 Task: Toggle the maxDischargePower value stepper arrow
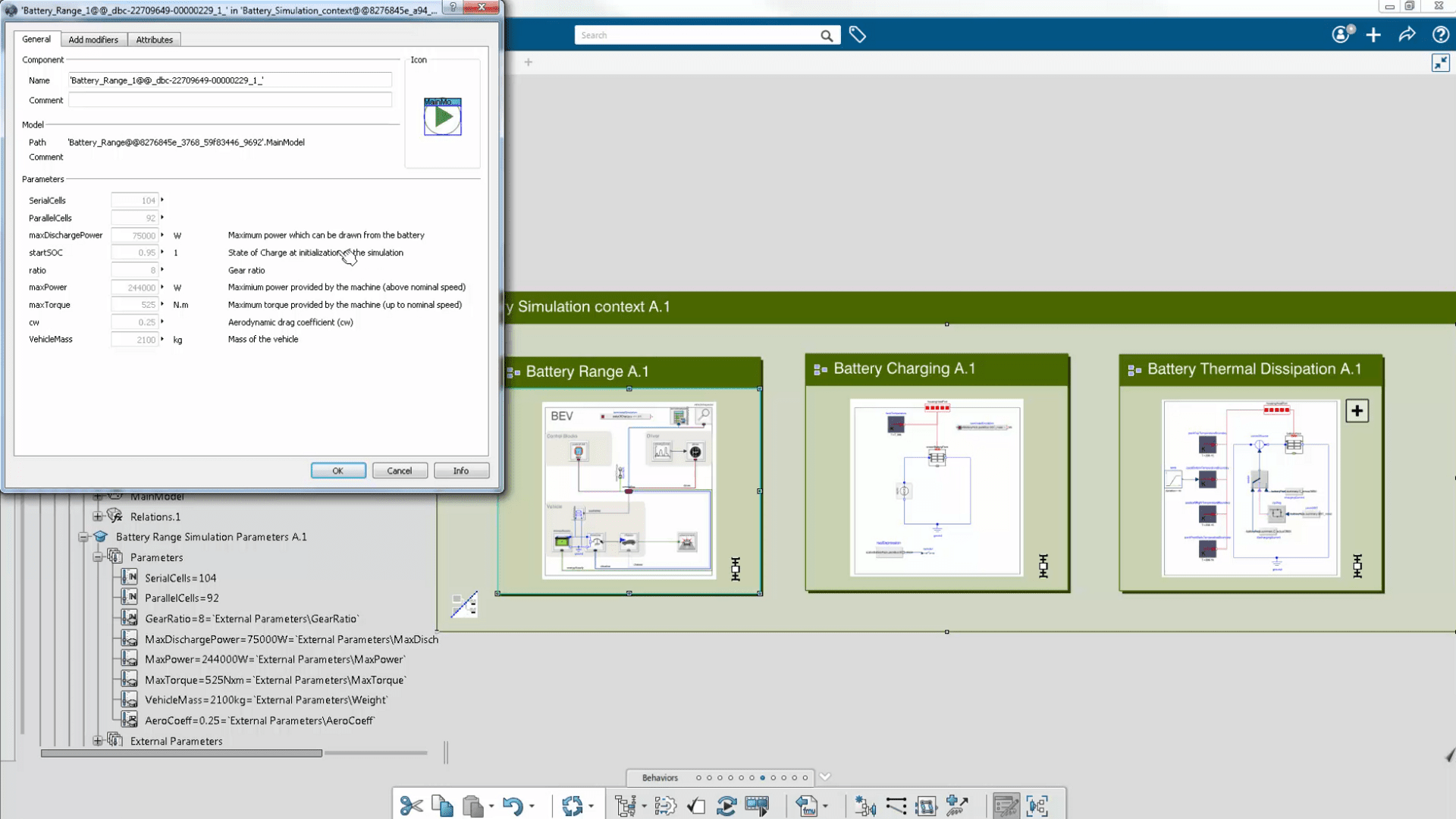click(x=162, y=235)
